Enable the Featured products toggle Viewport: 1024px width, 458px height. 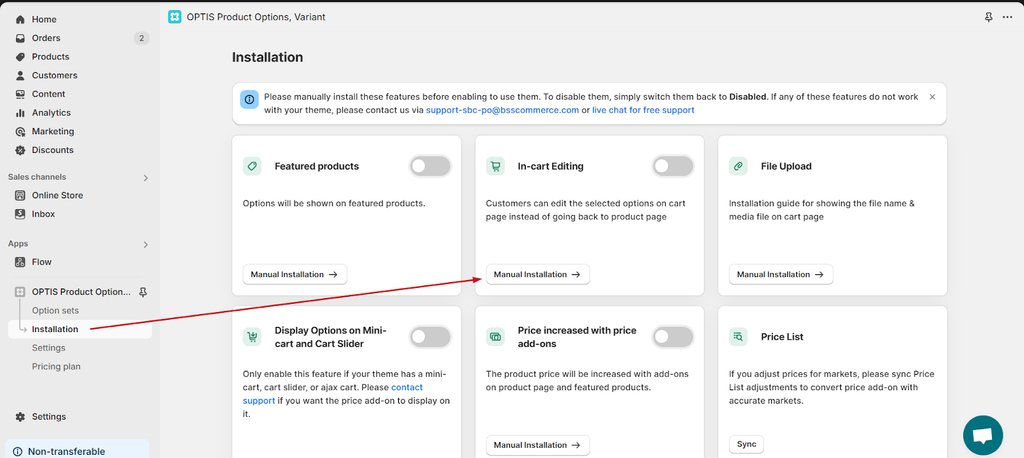(x=430, y=166)
